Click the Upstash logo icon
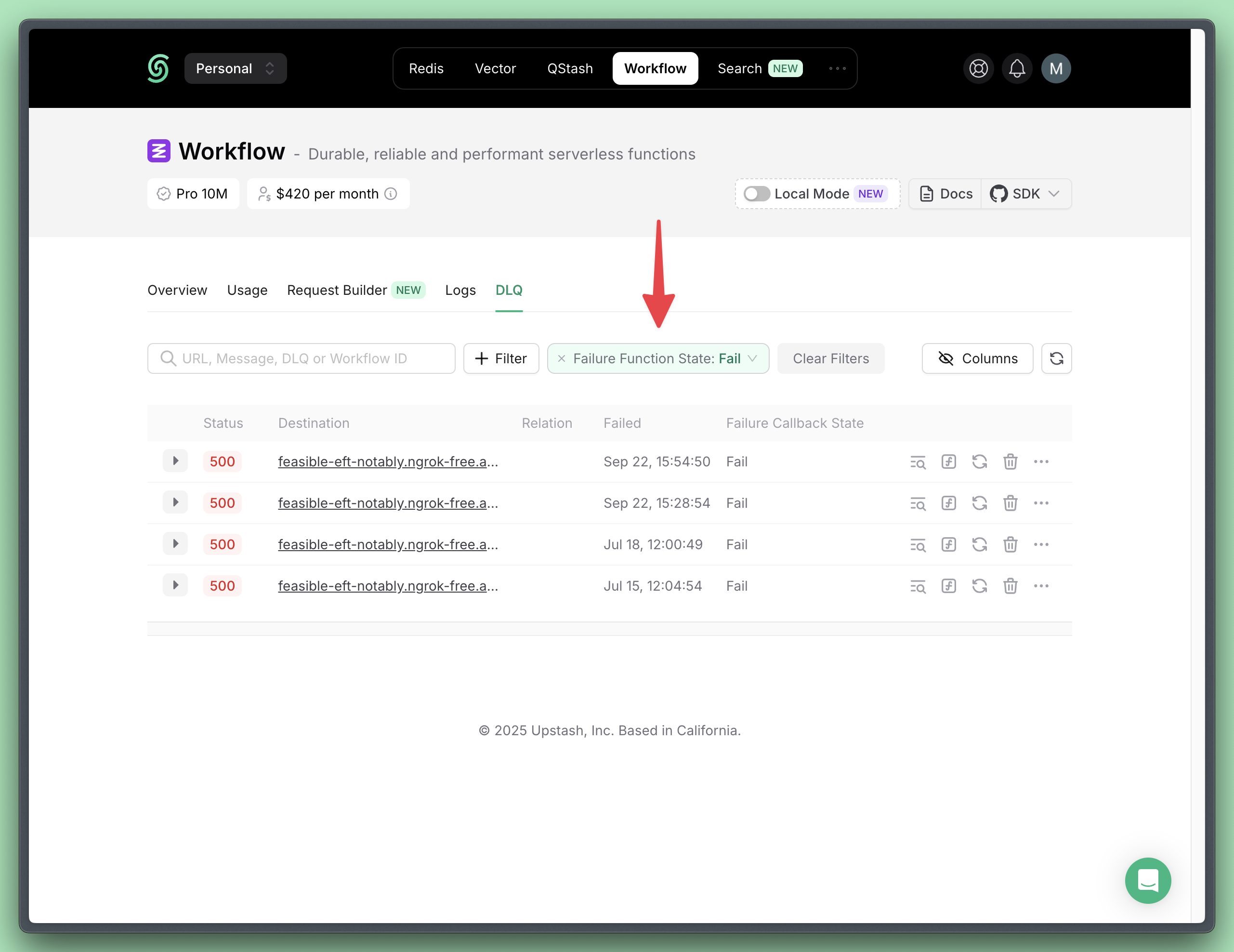 pyautogui.click(x=158, y=68)
